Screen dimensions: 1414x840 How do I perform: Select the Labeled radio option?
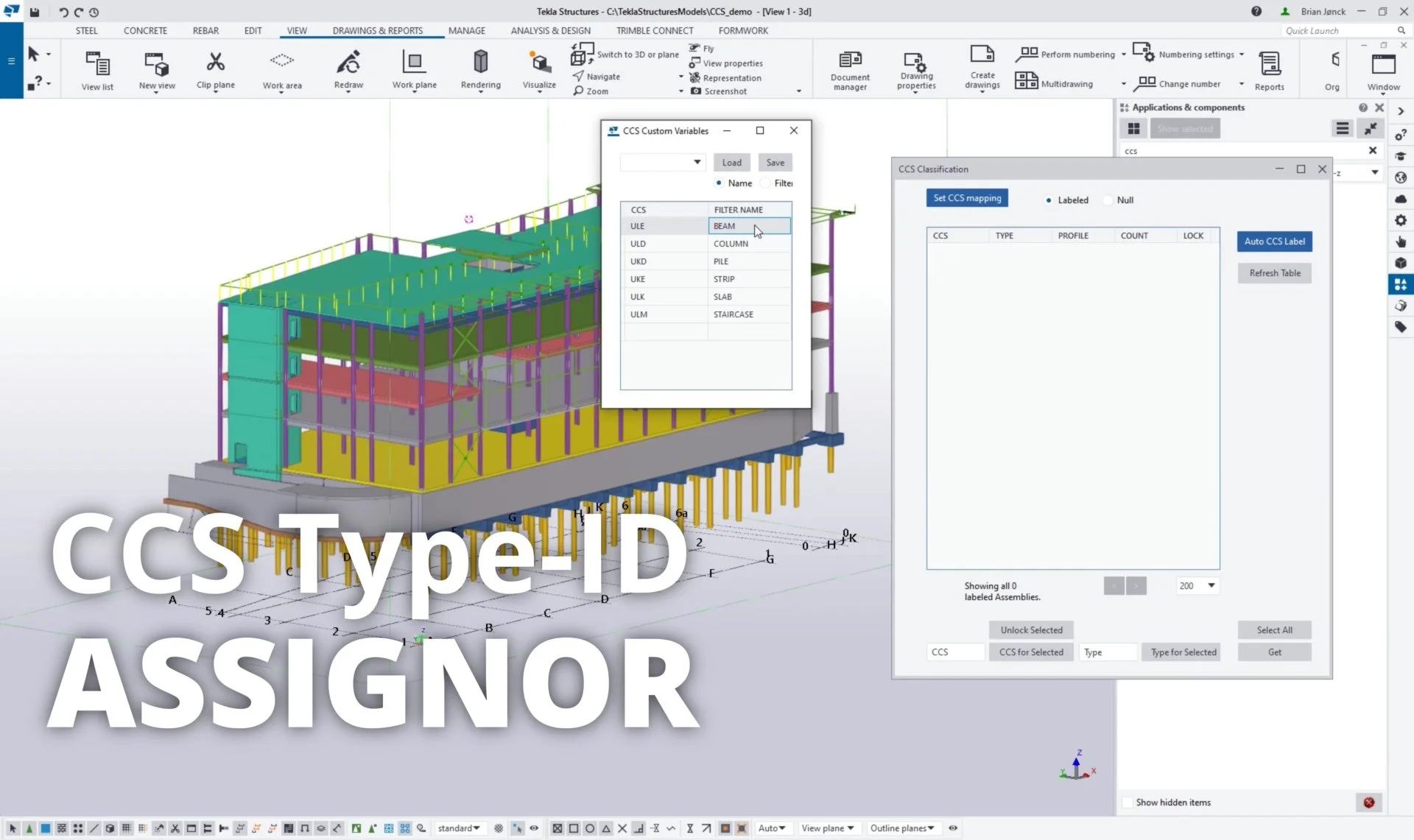point(1049,200)
